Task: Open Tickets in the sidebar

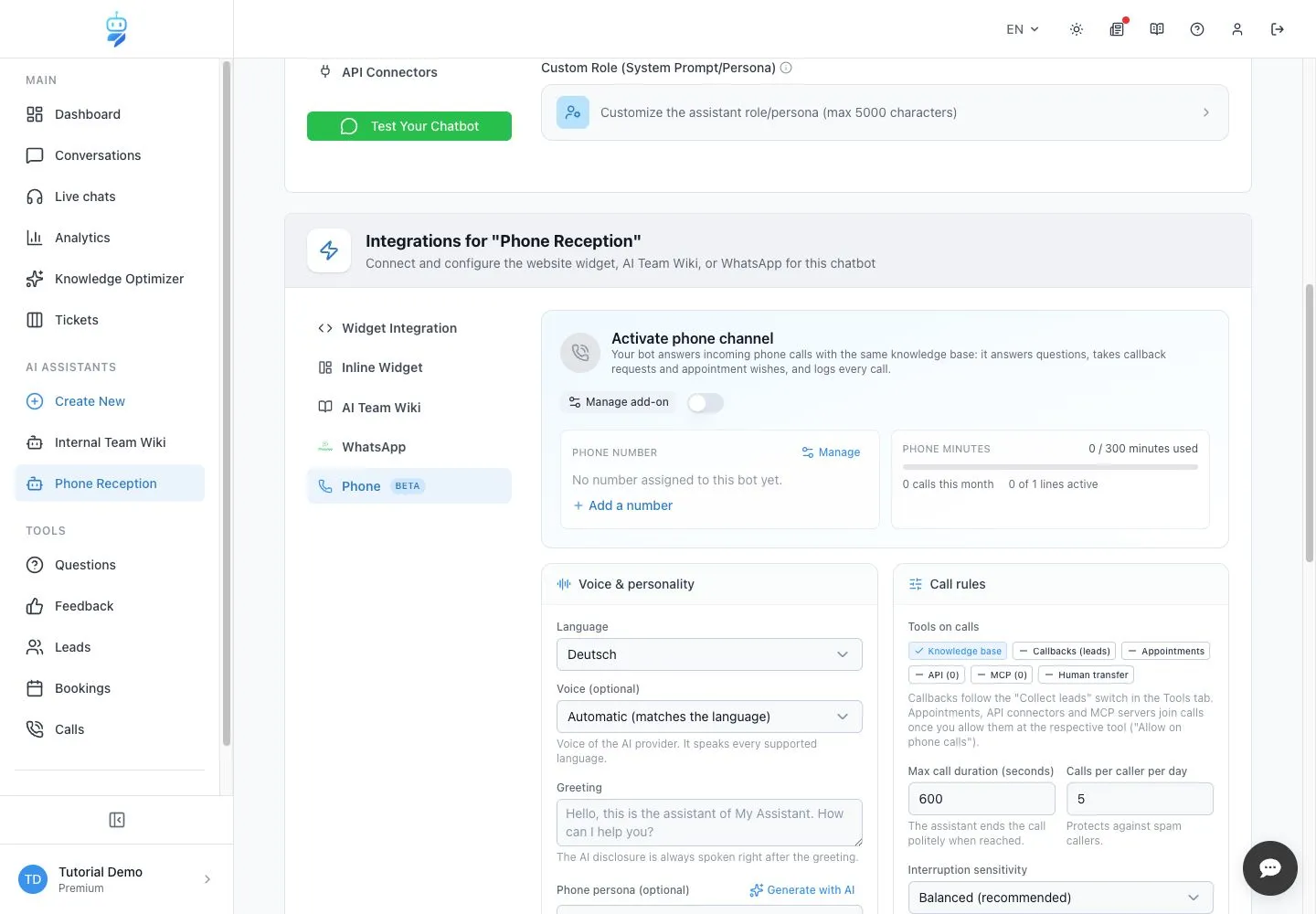Action: pos(110,320)
